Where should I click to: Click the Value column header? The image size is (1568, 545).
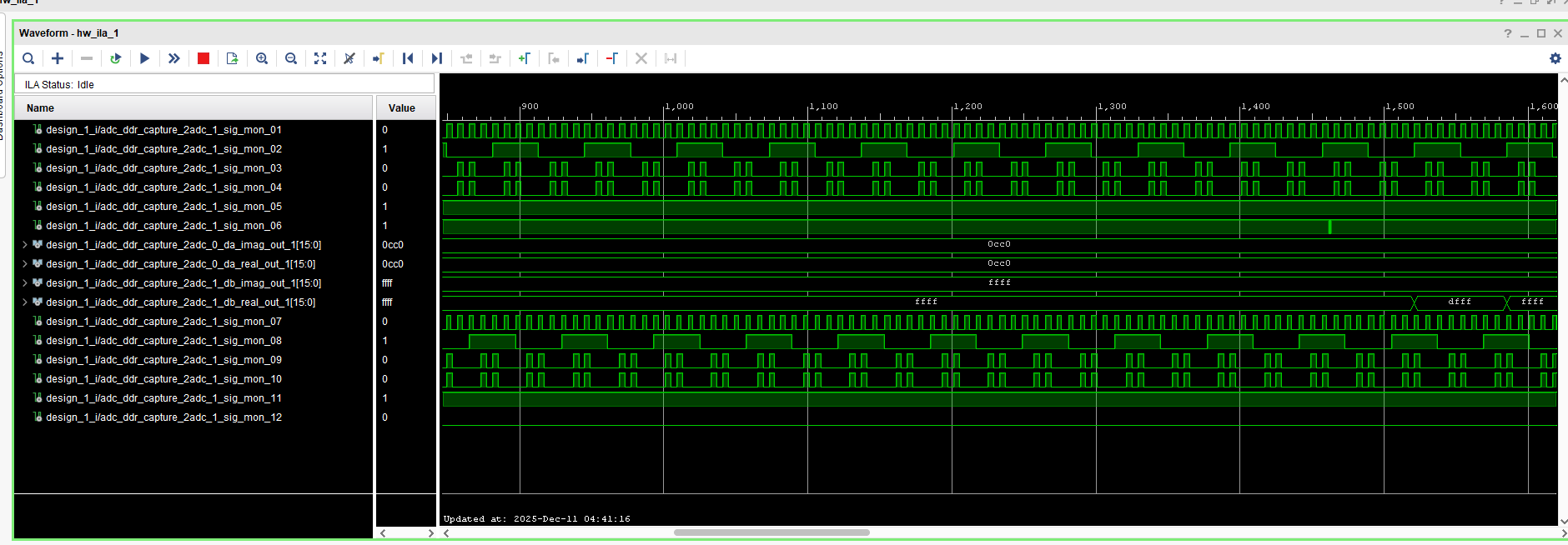pyautogui.click(x=405, y=108)
